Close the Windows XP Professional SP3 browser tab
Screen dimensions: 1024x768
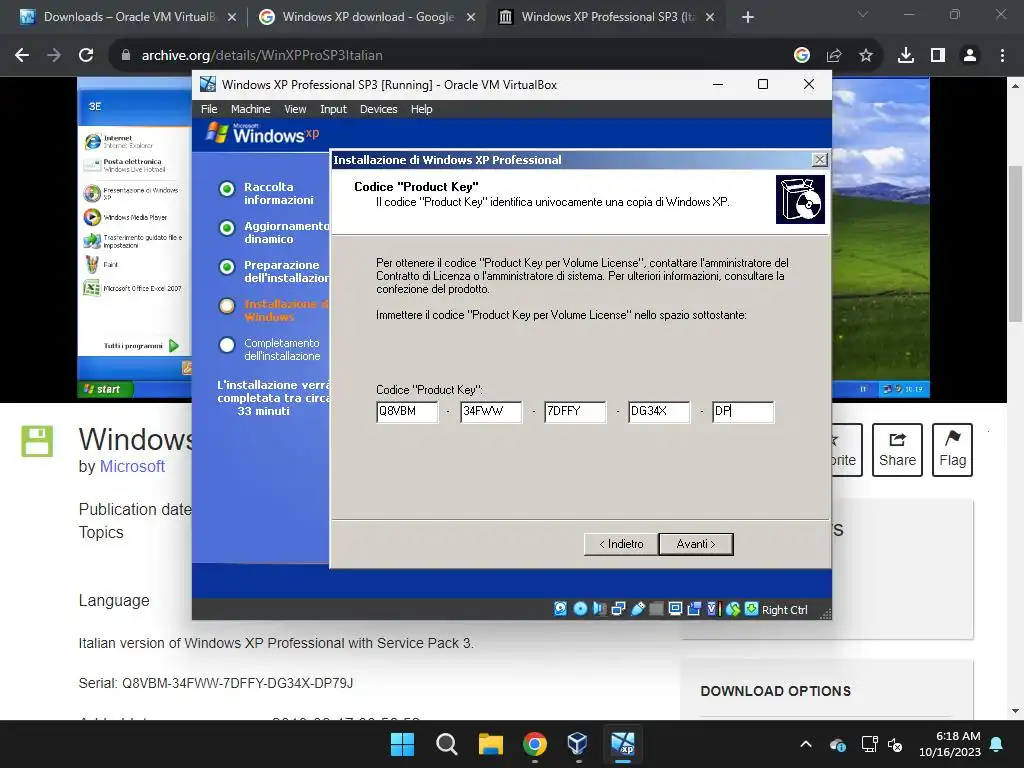(711, 17)
